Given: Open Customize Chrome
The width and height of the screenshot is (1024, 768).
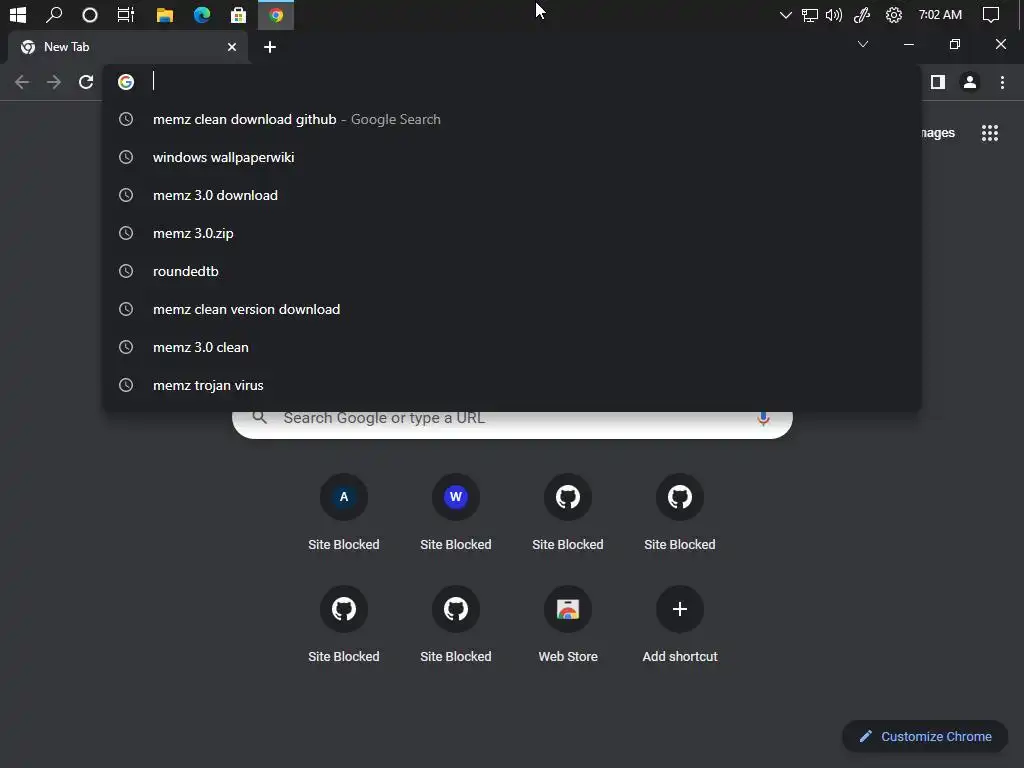Looking at the screenshot, I should 925,737.
